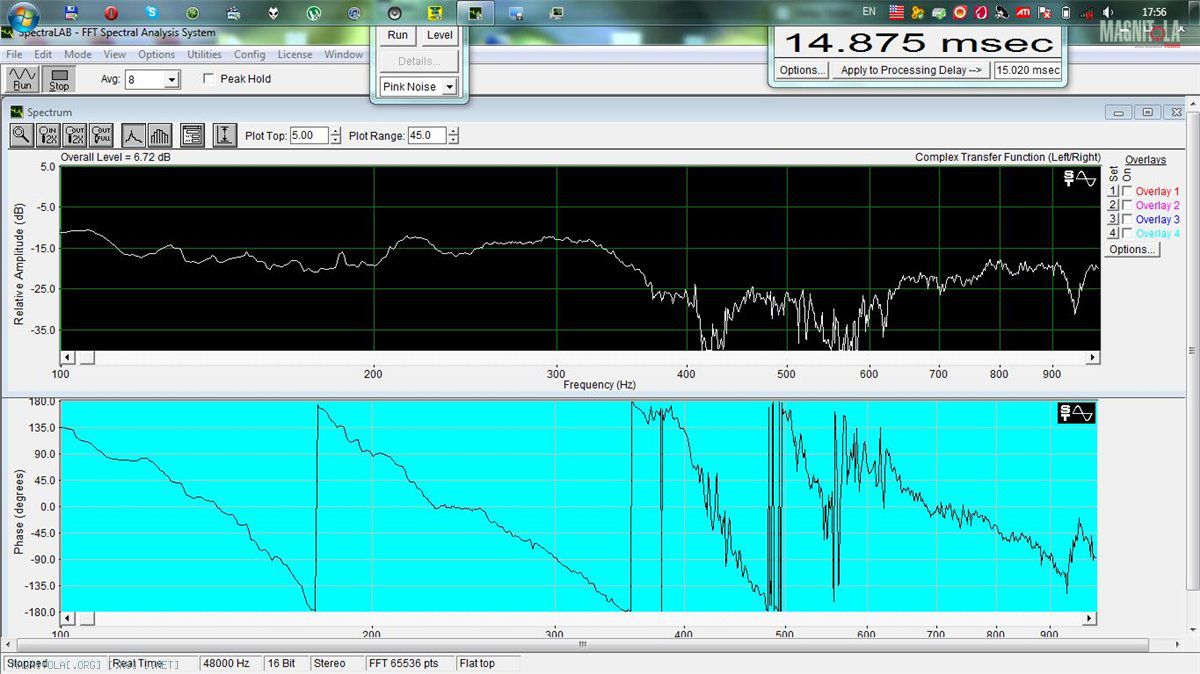1200x674 pixels.
Task: Click Set 3 overlay button
Action: tap(1113, 219)
